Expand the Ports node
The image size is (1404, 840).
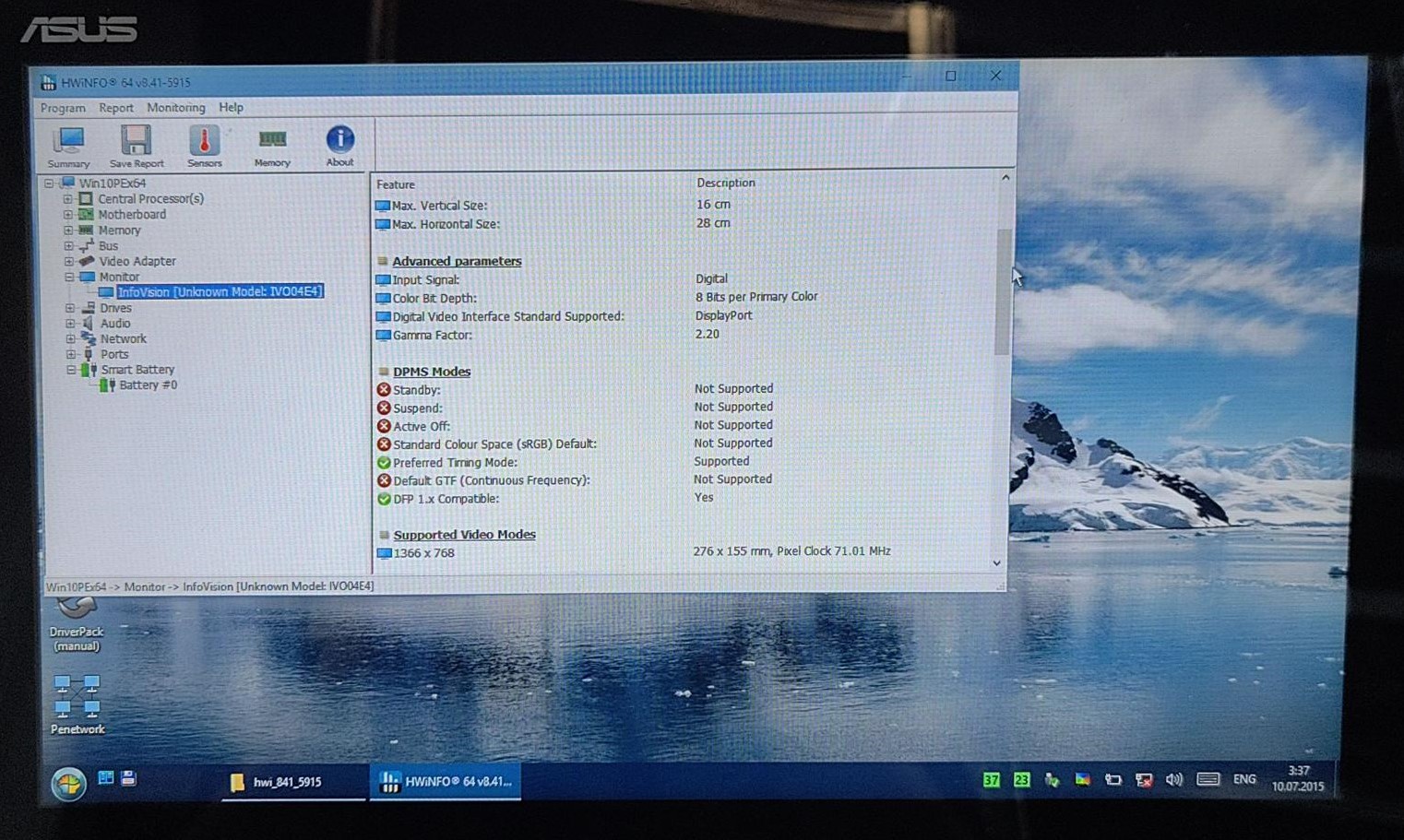tap(70, 354)
